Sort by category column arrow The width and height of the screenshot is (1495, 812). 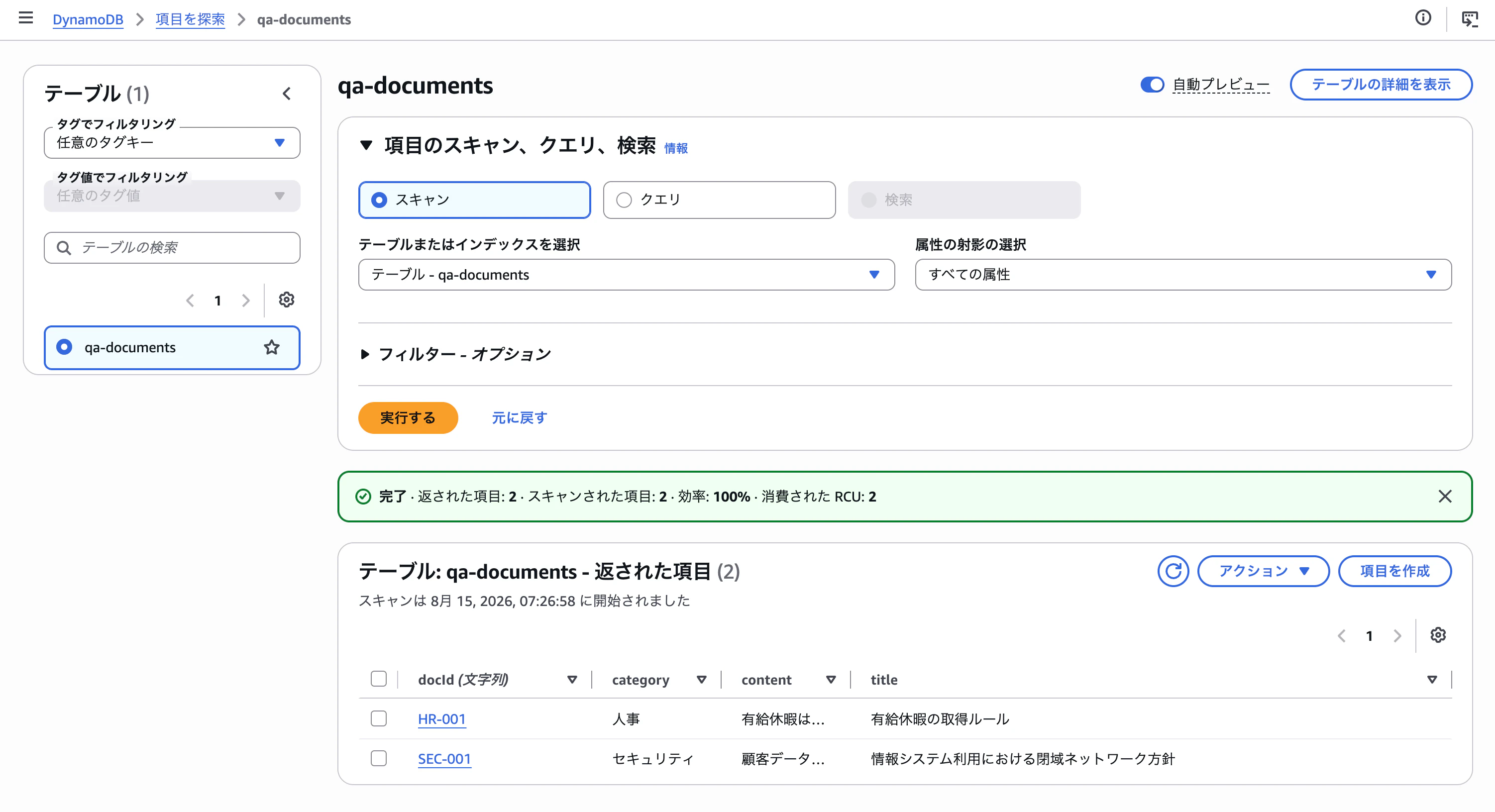tap(702, 680)
